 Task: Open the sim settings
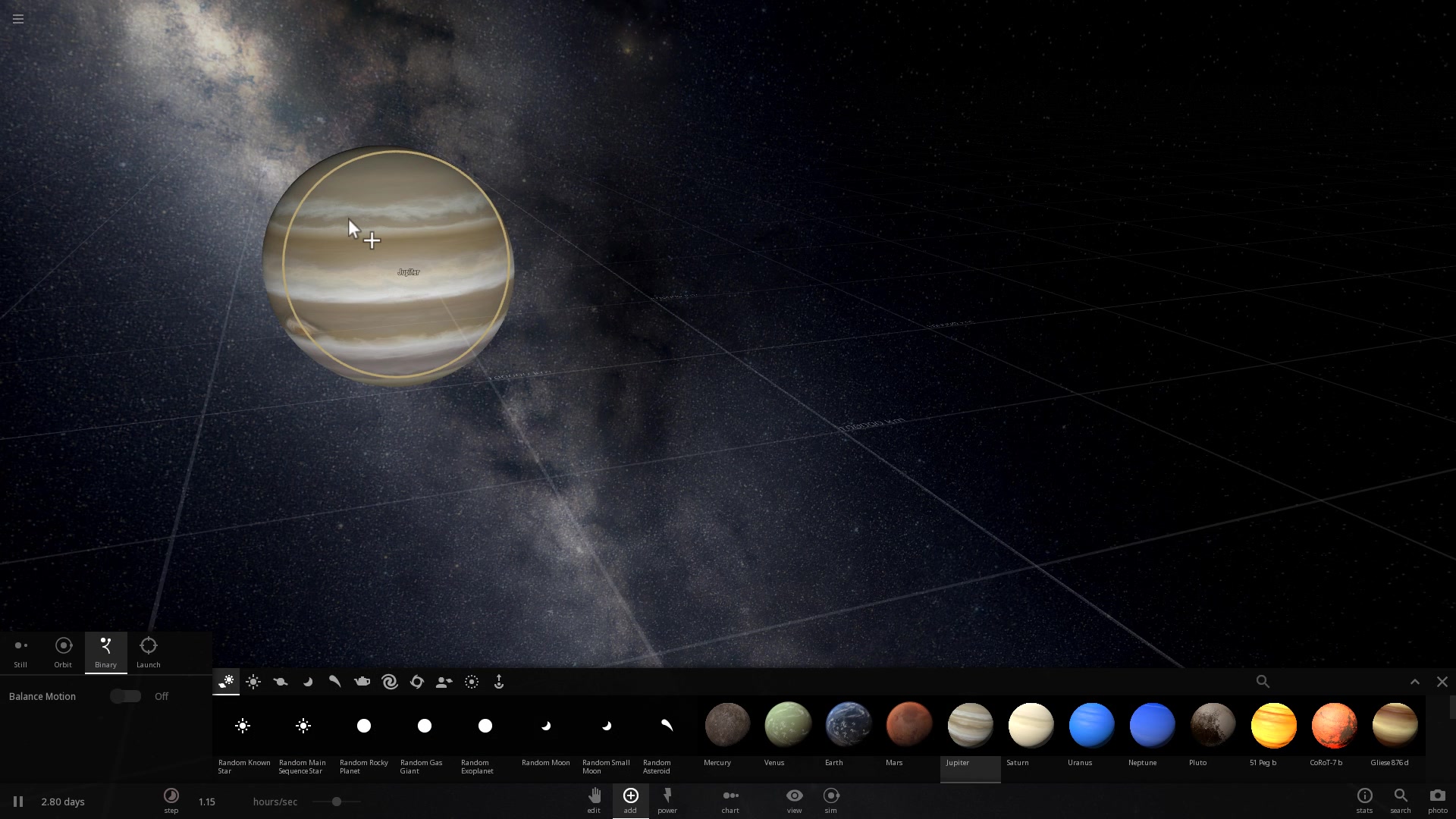click(x=831, y=800)
